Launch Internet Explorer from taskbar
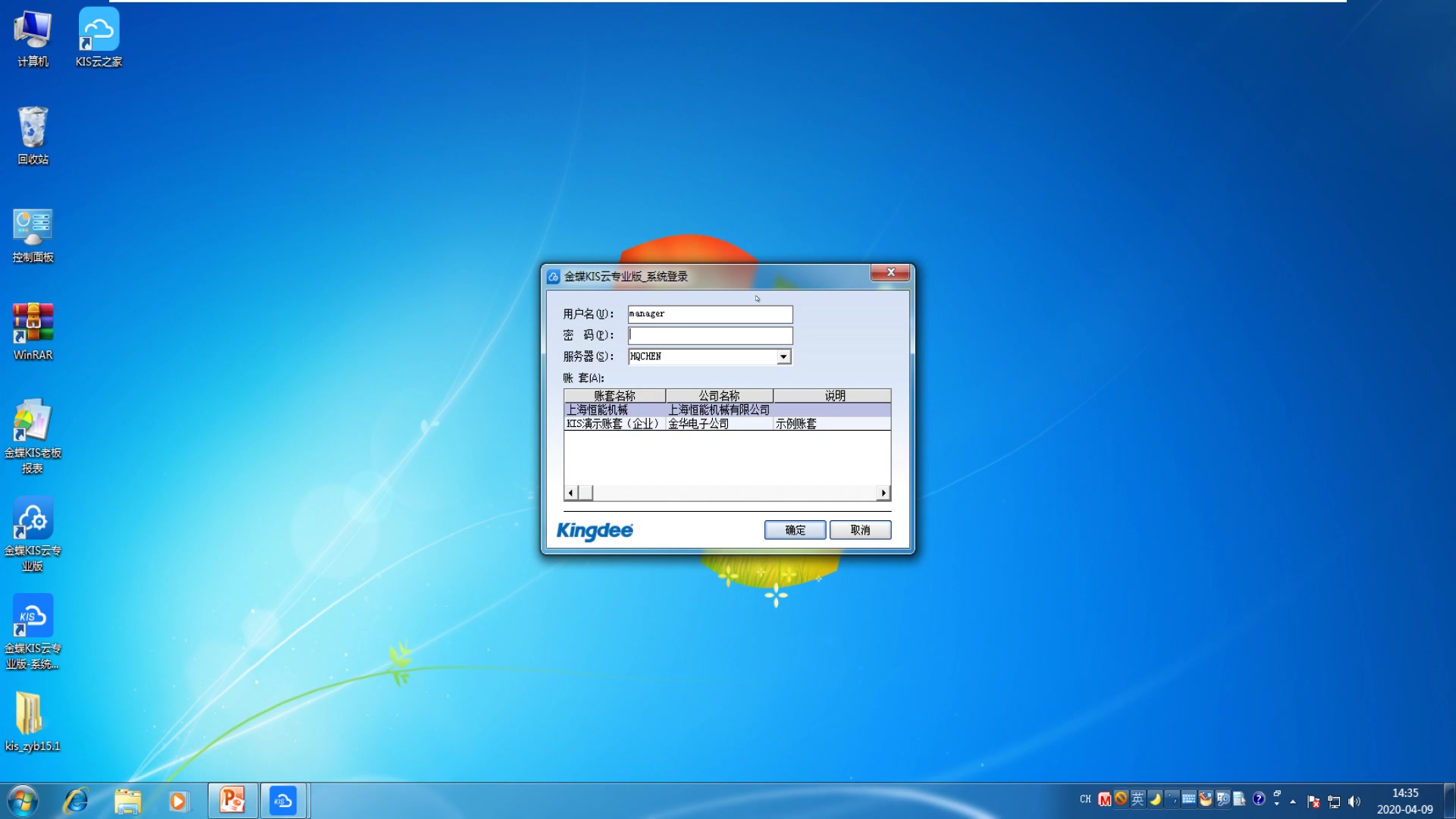The image size is (1456, 819). (76, 801)
